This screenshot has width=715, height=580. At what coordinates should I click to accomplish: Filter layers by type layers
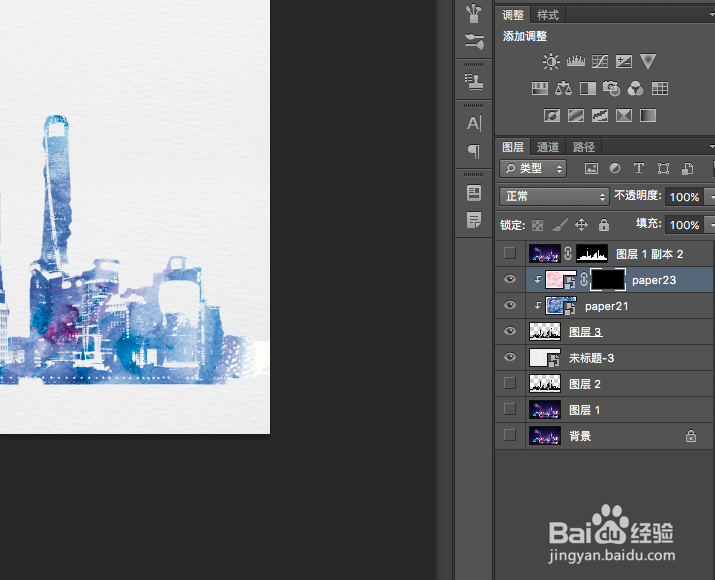639,168
